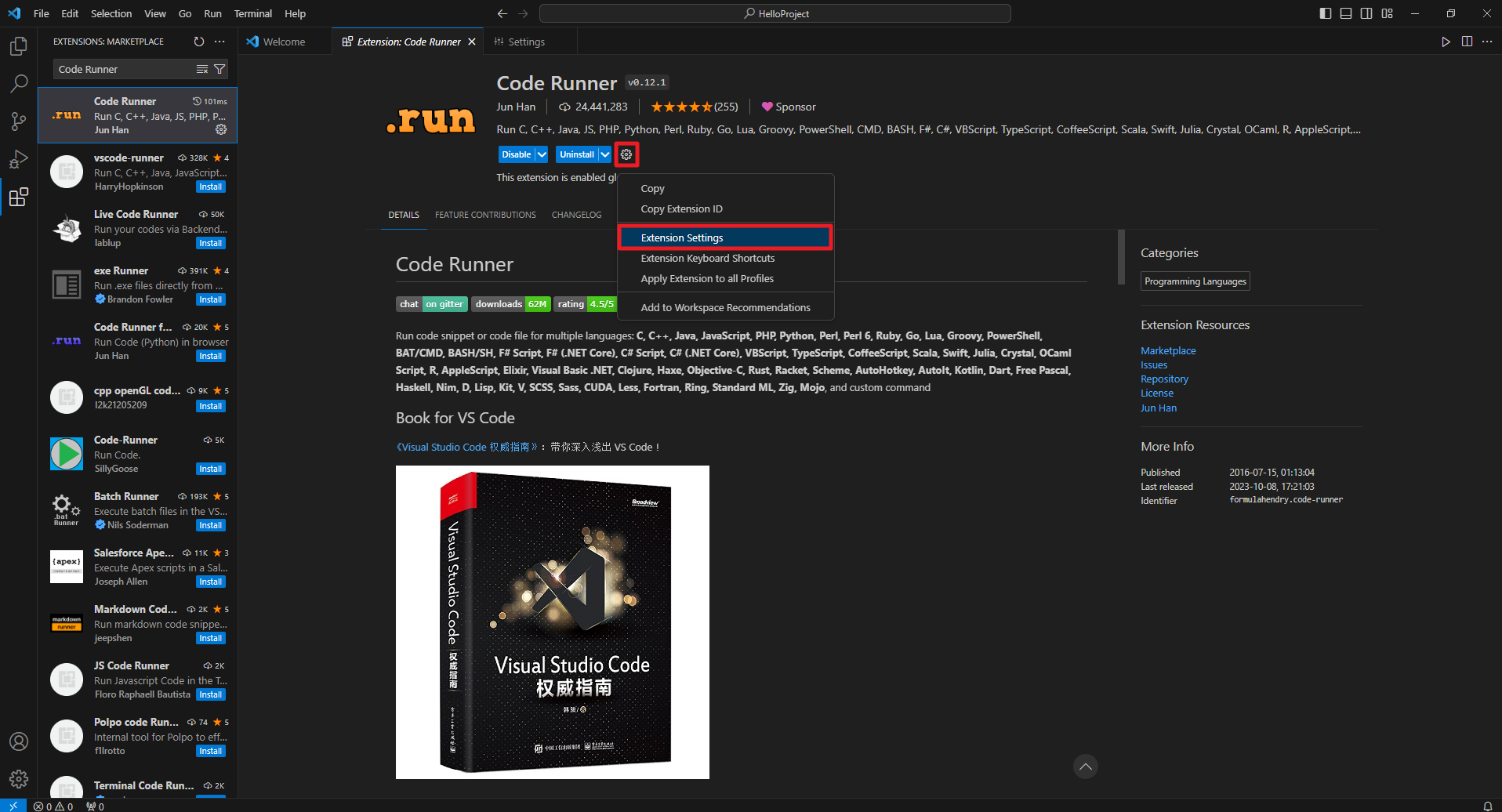Screen dimensions: 1502x812
Task: Install the Batch Runner extension
Action: coord(211,525)
